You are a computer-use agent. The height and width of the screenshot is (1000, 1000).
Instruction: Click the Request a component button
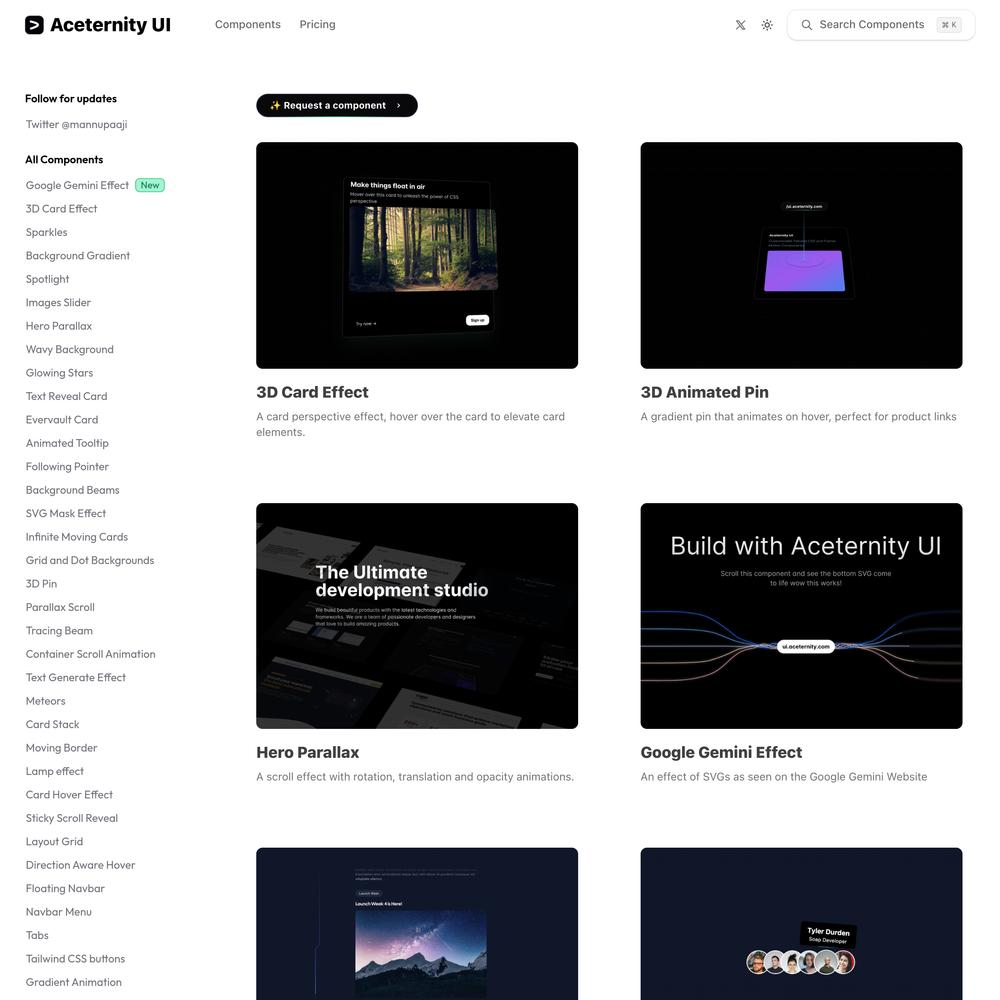337,105
